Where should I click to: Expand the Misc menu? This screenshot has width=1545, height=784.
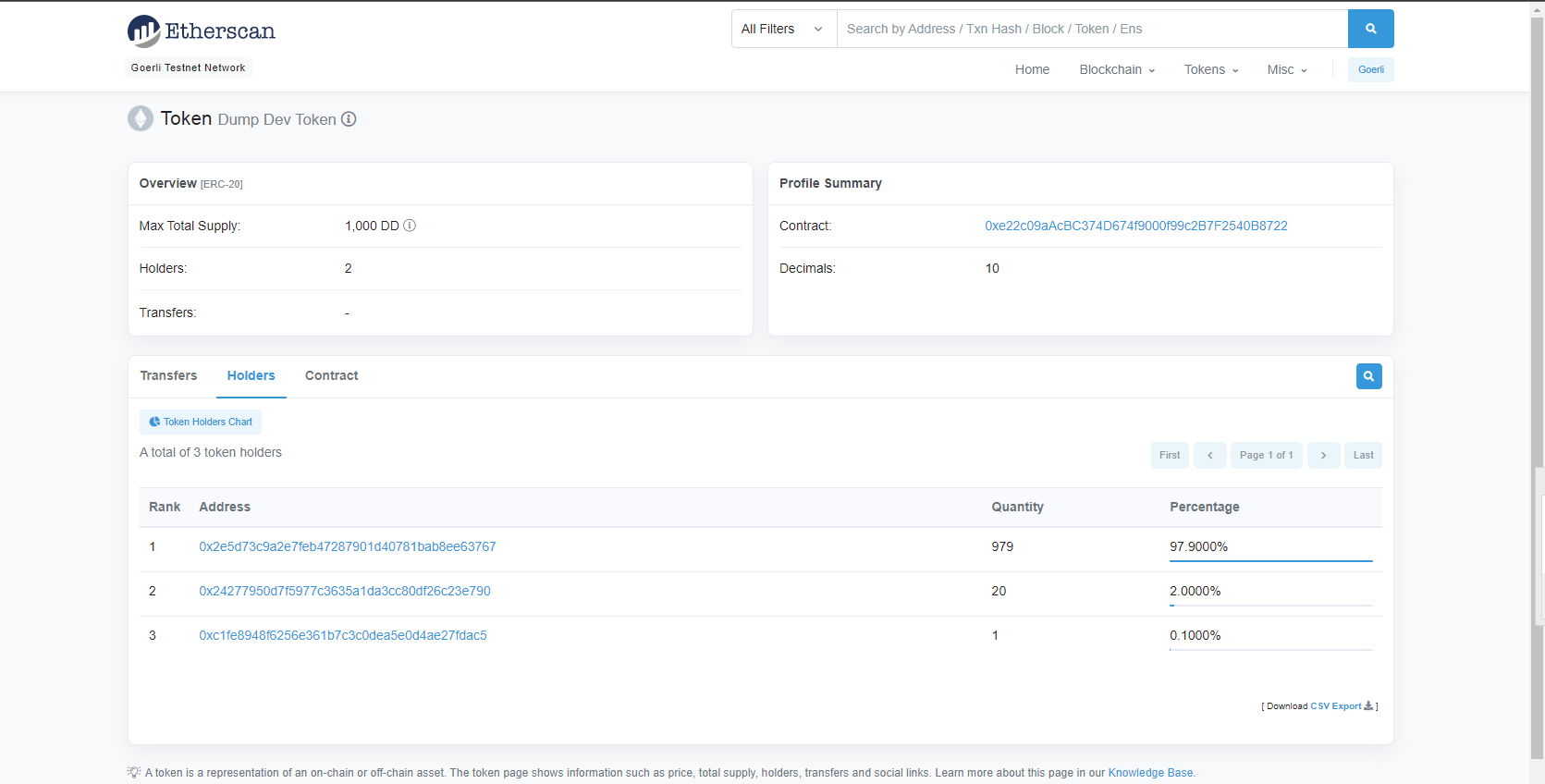[1286, 69]
